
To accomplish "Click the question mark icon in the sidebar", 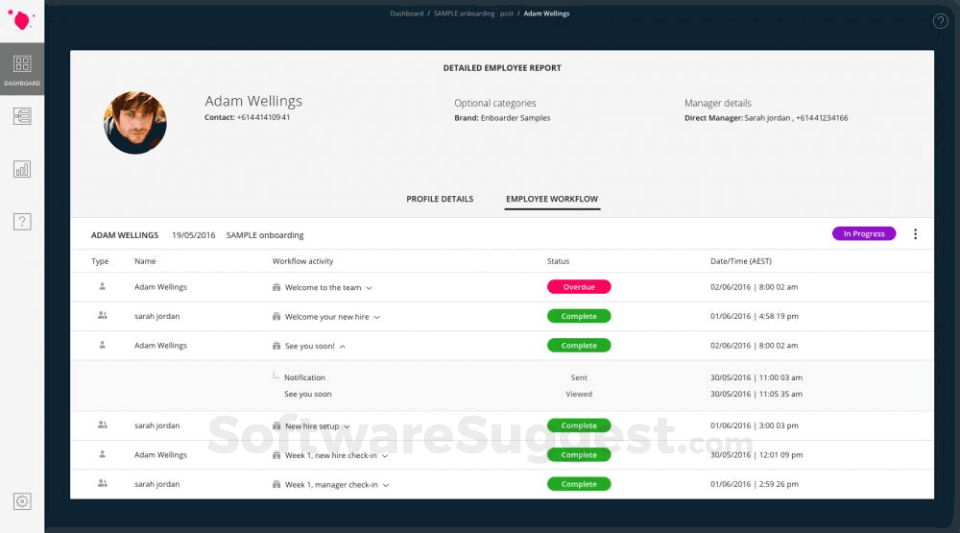I will click(x=22, y=222).
